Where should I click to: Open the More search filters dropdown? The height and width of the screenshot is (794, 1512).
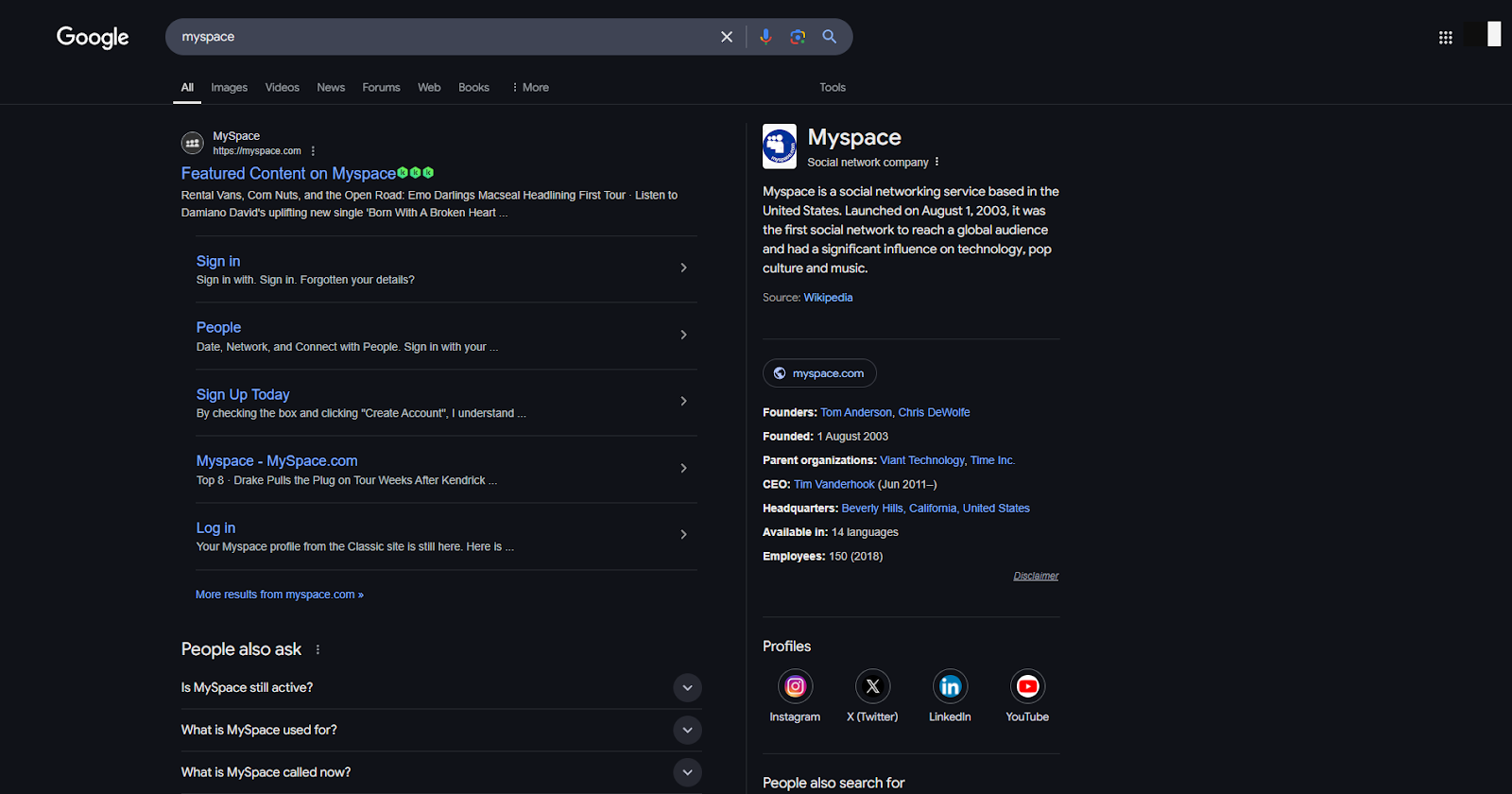point(530,87)
